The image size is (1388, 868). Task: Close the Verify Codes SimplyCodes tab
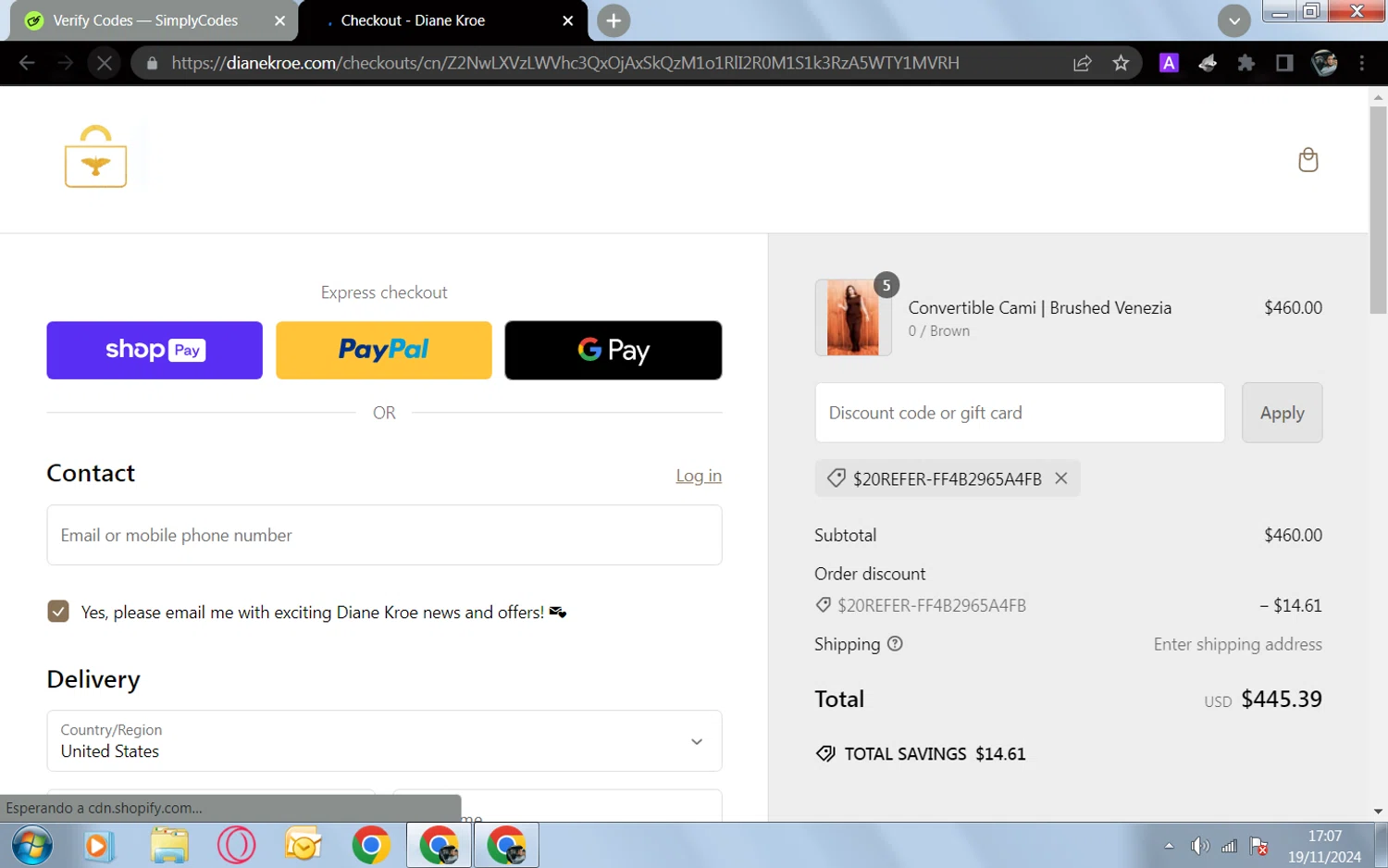279,20
